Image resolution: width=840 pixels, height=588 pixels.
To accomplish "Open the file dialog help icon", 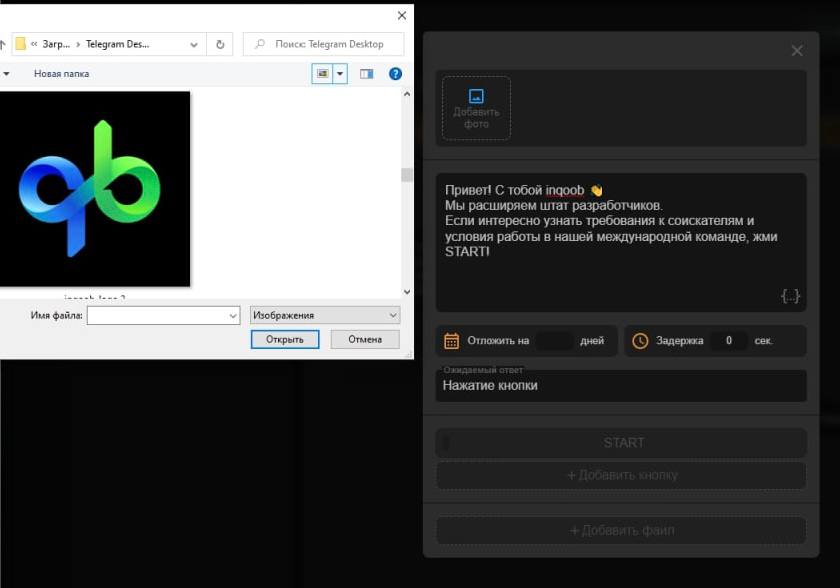I will [395, 74].
